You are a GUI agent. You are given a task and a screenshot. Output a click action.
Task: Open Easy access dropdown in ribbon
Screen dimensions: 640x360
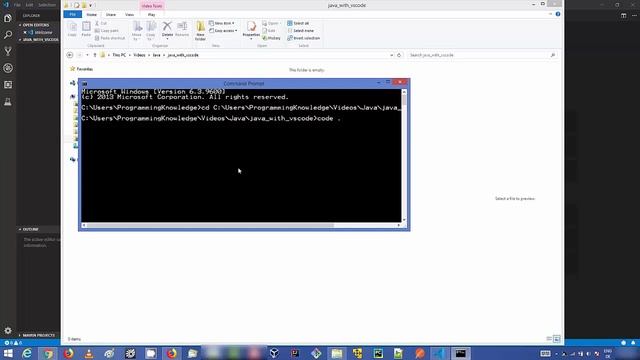click(223, 31)
